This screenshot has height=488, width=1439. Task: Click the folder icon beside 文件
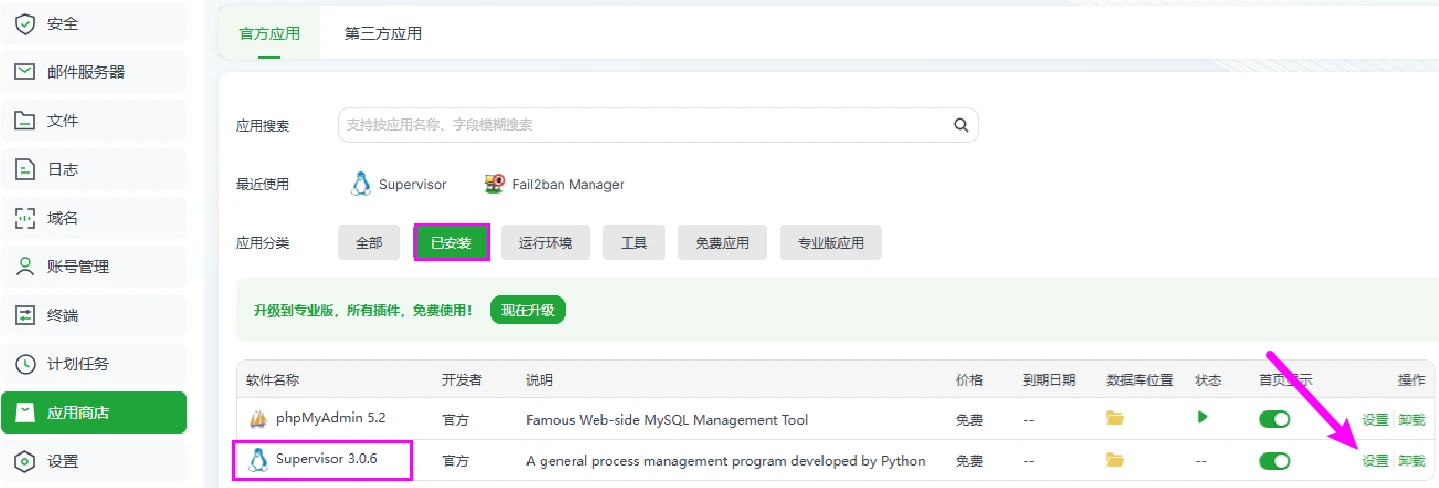coord(25,121)
